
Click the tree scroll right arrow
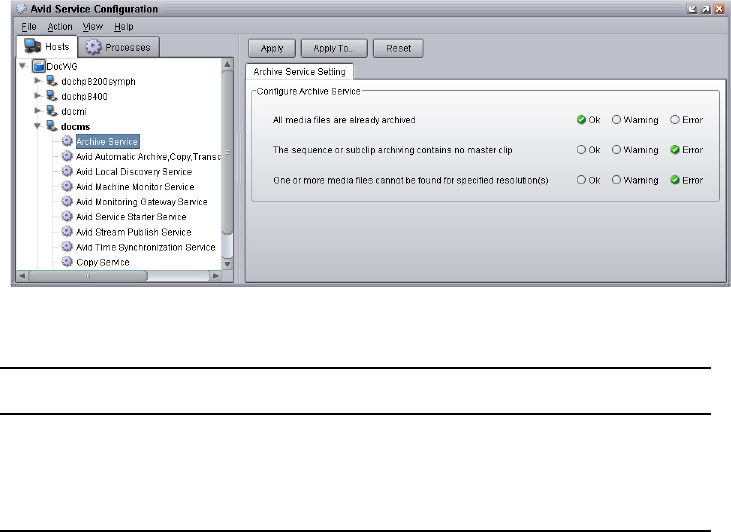point(215,276)
